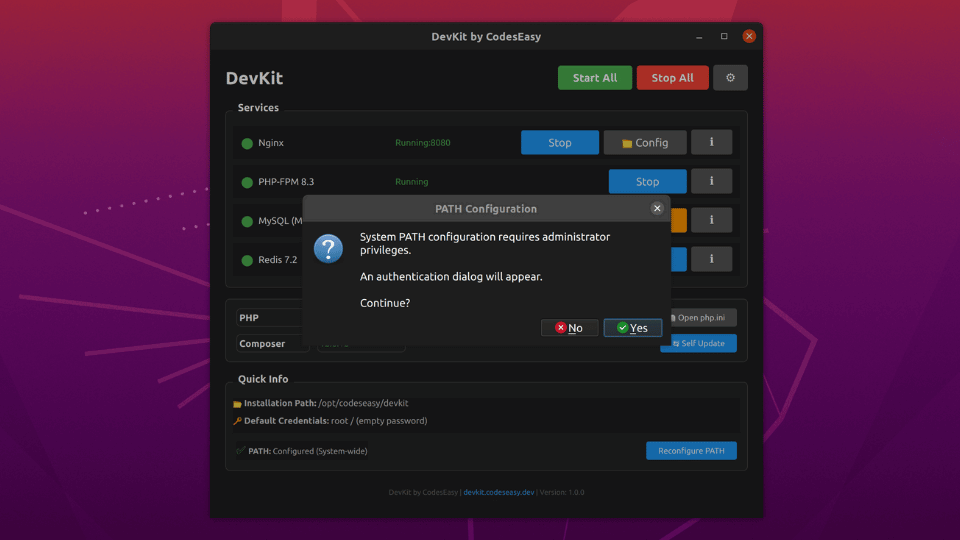Click the Redis green status indicator
Screen dimensions: 960x540
tap(247, 260)
